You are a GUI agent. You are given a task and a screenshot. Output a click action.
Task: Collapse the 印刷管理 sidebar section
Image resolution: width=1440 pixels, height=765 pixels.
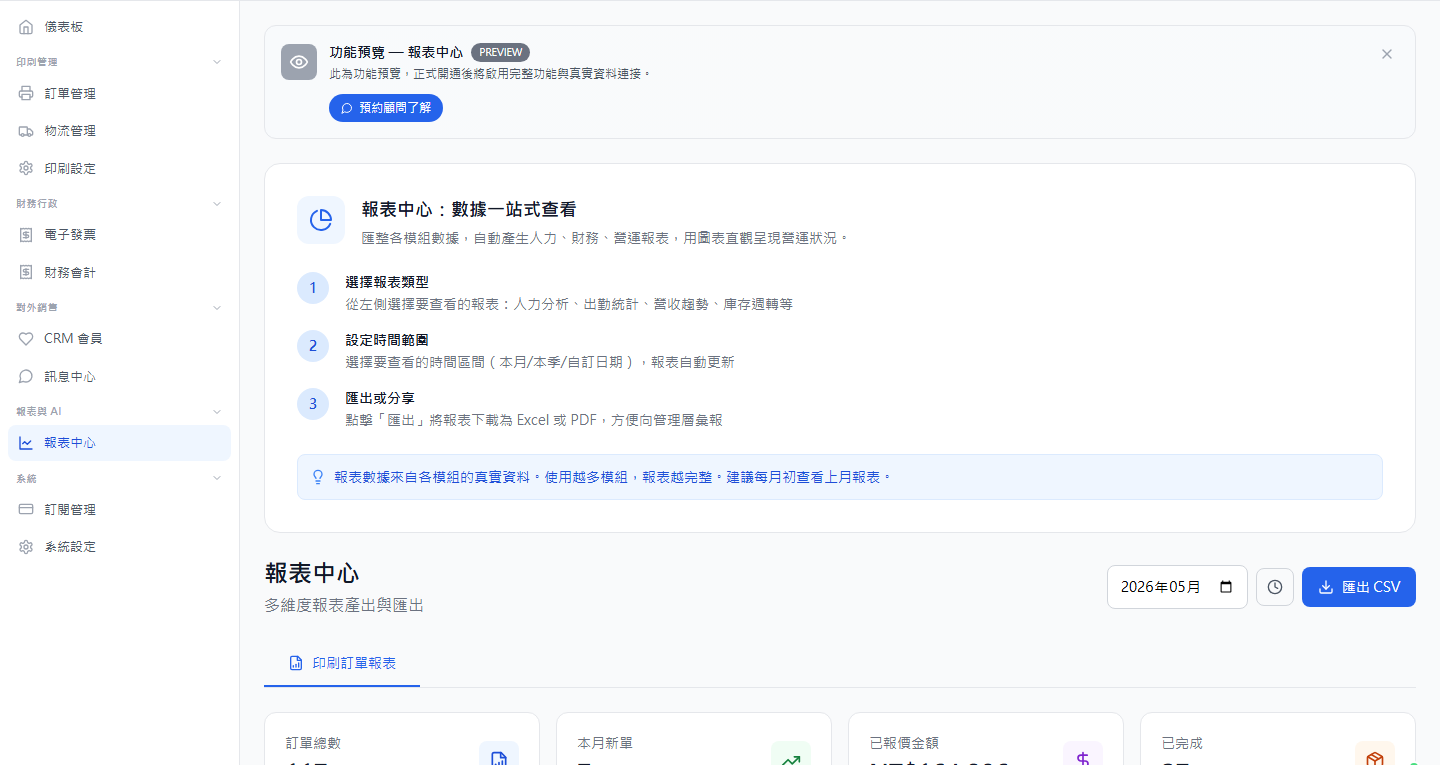tap(218, 62)
